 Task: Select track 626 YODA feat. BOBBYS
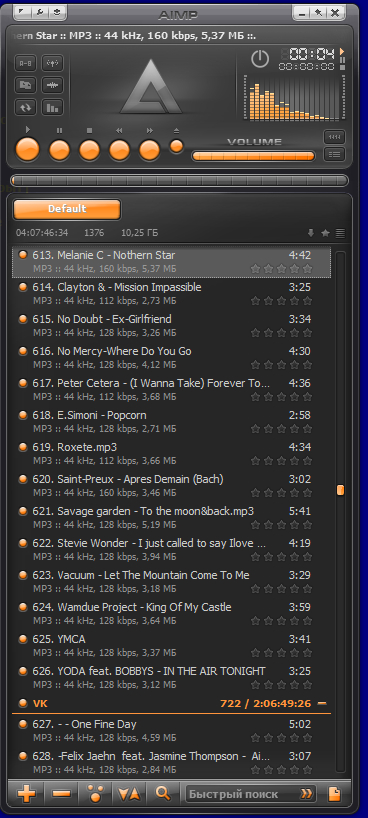pyautogui.click(x=171, y=677)
